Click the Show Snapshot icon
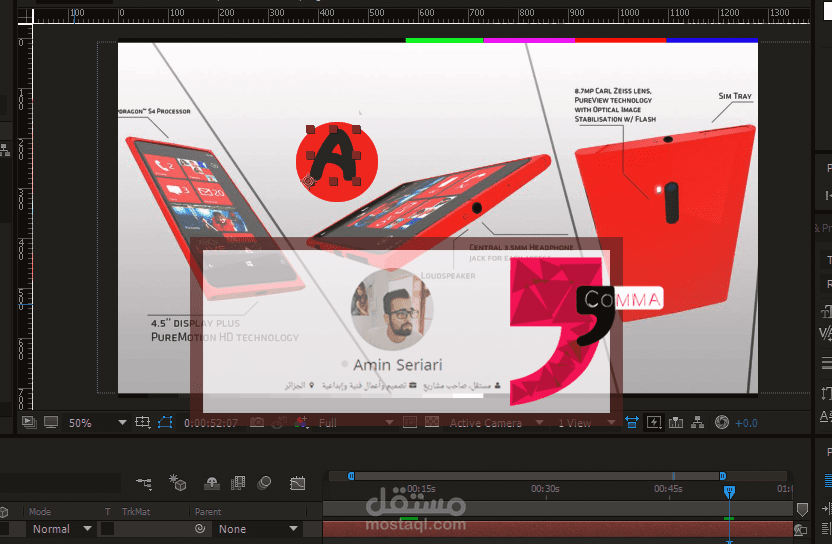The height and width of the screenshot is (544, 832). point(279,422)
